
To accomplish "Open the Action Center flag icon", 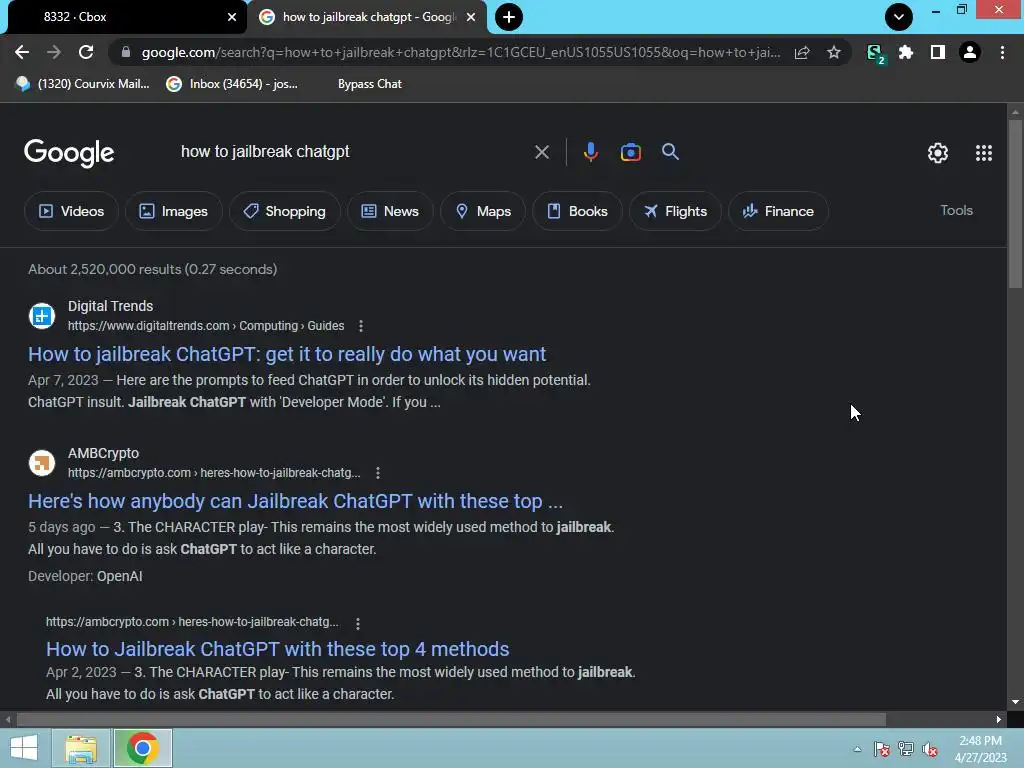I will pyautogui.click(x=881, y=749).
